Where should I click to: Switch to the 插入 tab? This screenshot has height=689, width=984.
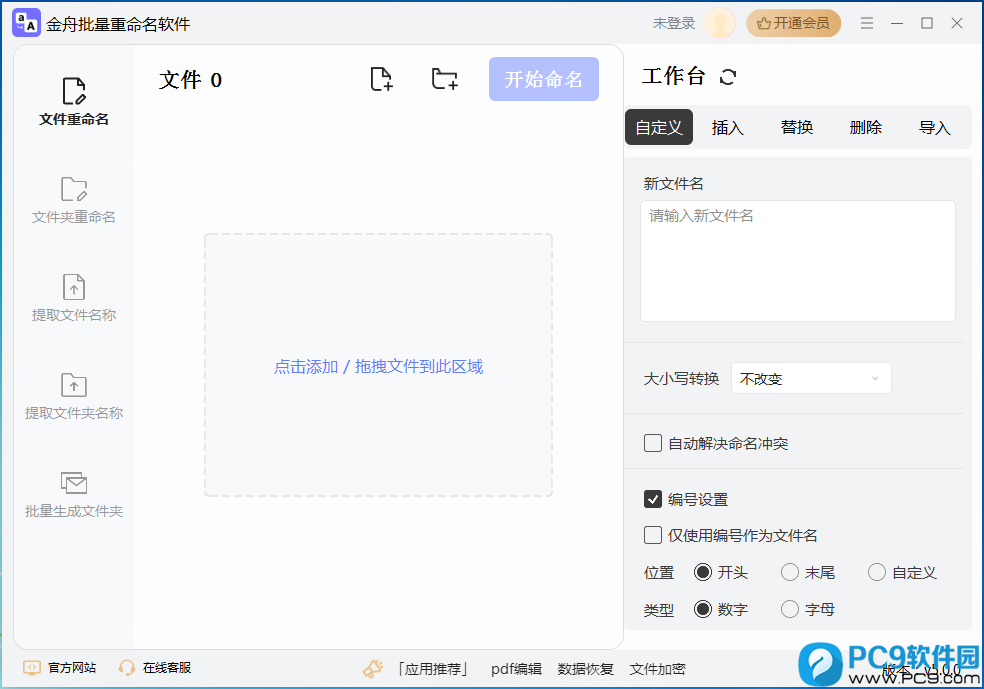tap(727, 128)
